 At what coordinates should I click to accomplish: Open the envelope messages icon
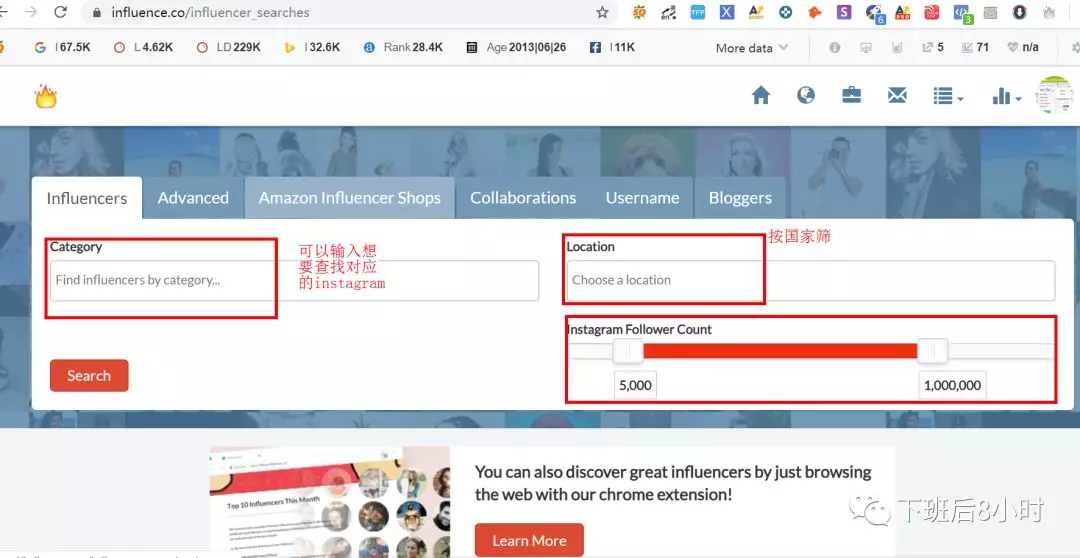pos(897,96)
